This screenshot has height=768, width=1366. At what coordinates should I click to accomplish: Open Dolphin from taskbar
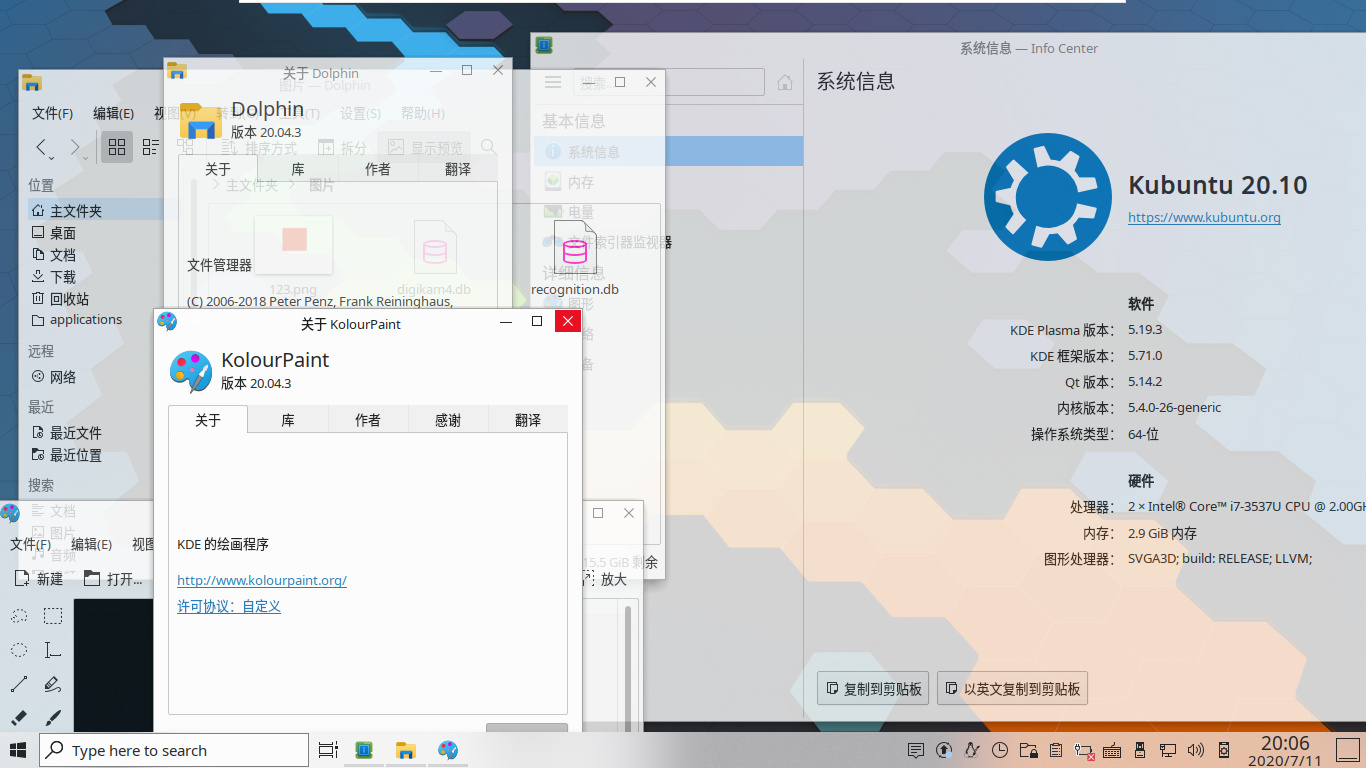pos(405,750)
